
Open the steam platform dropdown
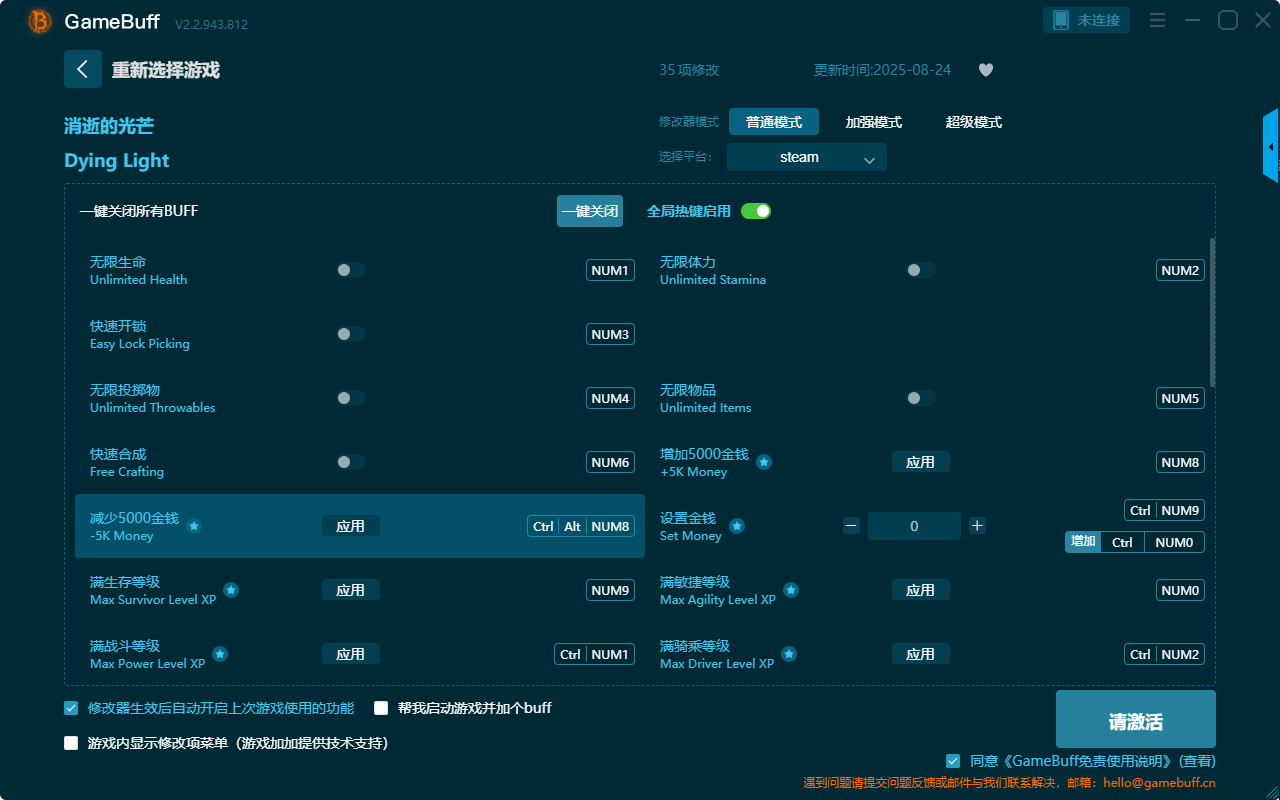(x=807, y=157)
